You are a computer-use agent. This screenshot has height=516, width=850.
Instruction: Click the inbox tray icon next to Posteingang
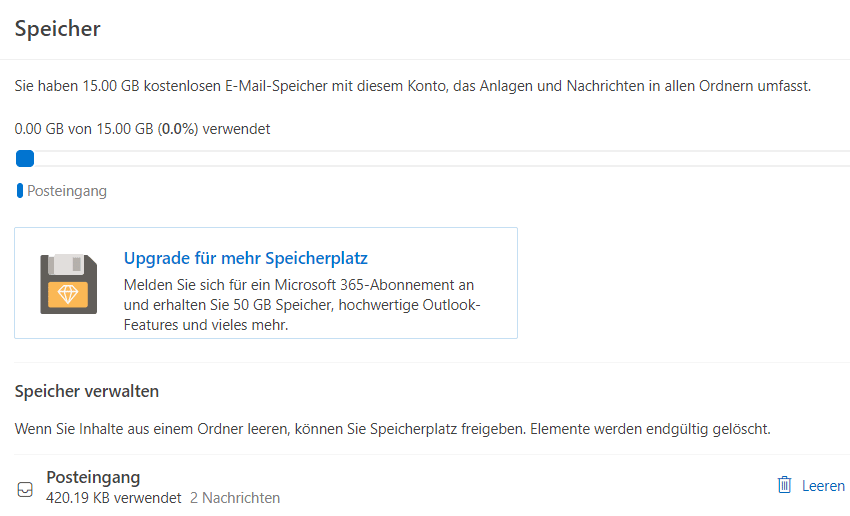(x=26, y=490)
